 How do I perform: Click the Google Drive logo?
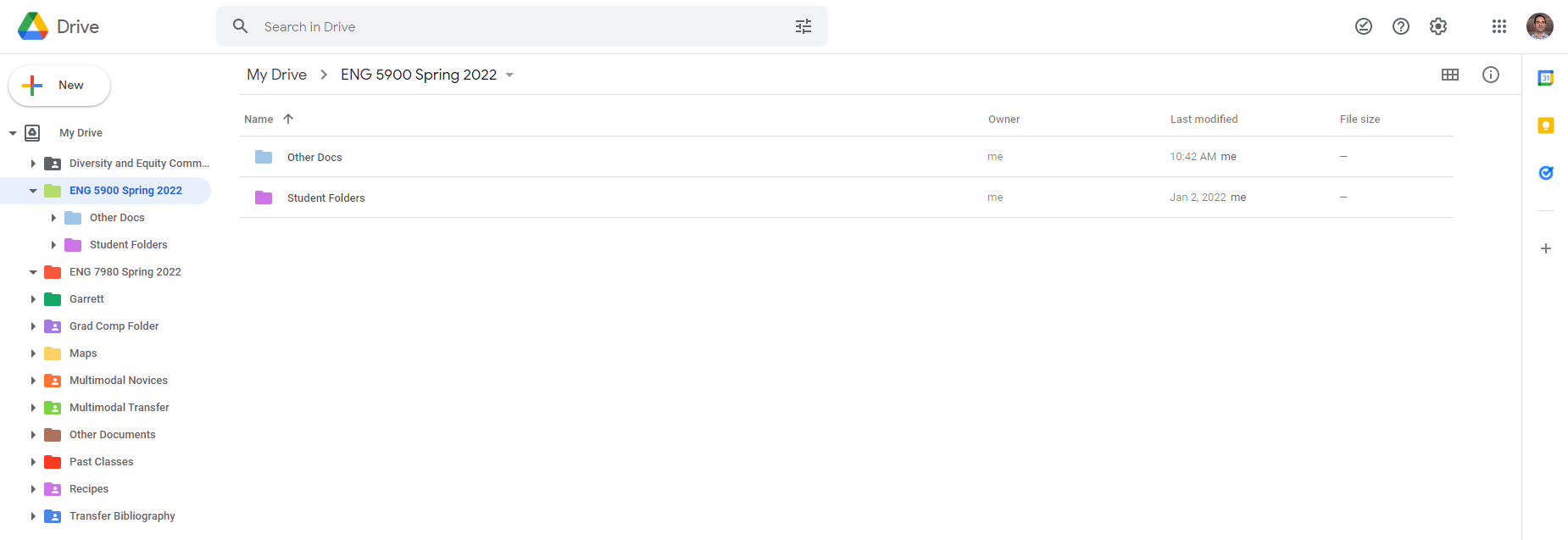click(33, 26)
